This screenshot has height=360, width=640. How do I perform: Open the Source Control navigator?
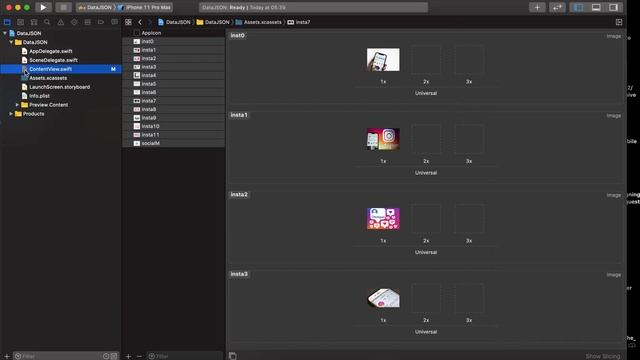[x=20, y=22]
